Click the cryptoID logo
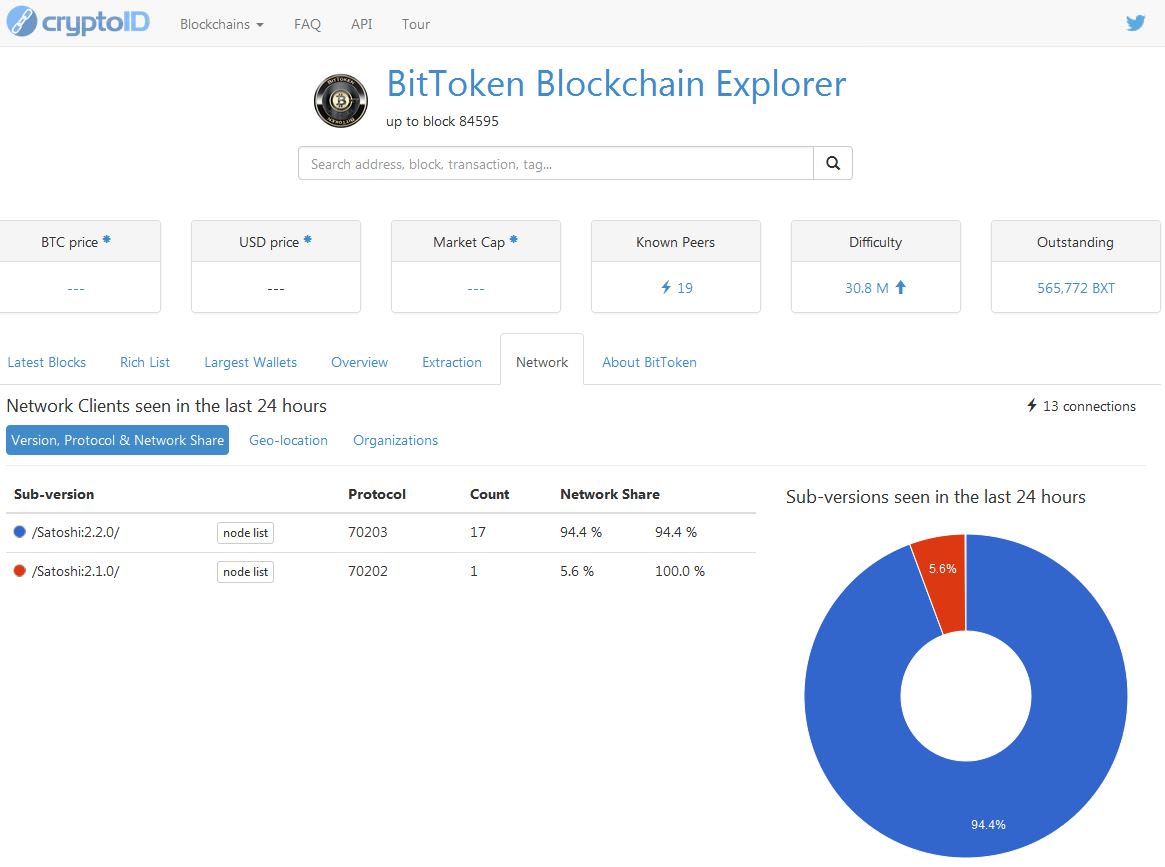 pos(78,22)
